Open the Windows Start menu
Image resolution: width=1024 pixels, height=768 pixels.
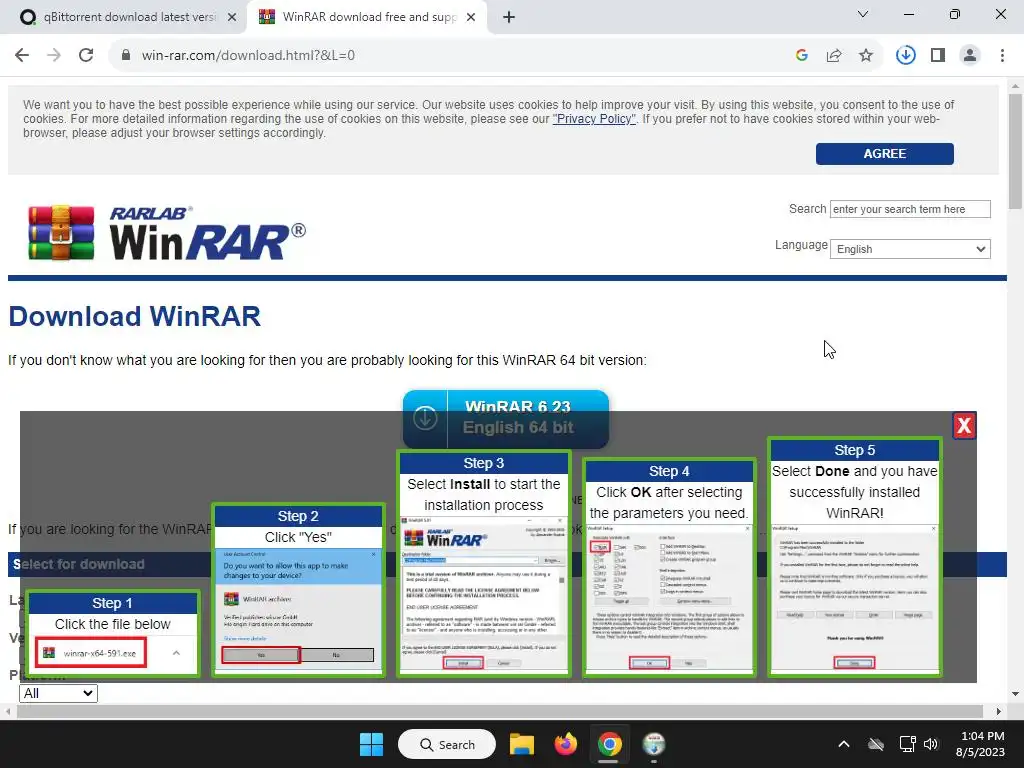(372, 744)
